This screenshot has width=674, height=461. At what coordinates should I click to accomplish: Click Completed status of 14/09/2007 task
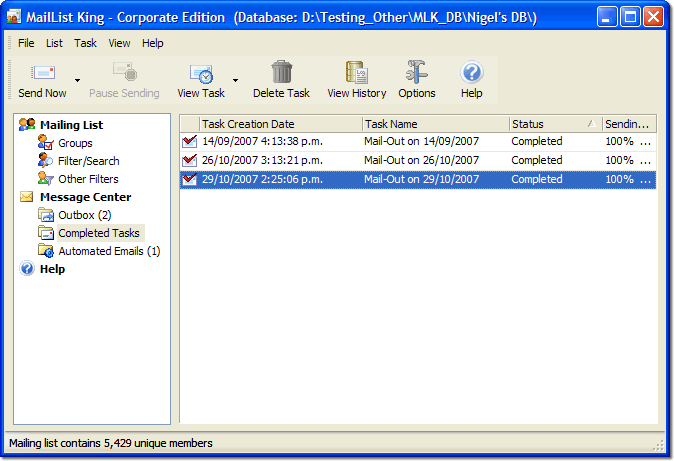click(x=537, y=141)
